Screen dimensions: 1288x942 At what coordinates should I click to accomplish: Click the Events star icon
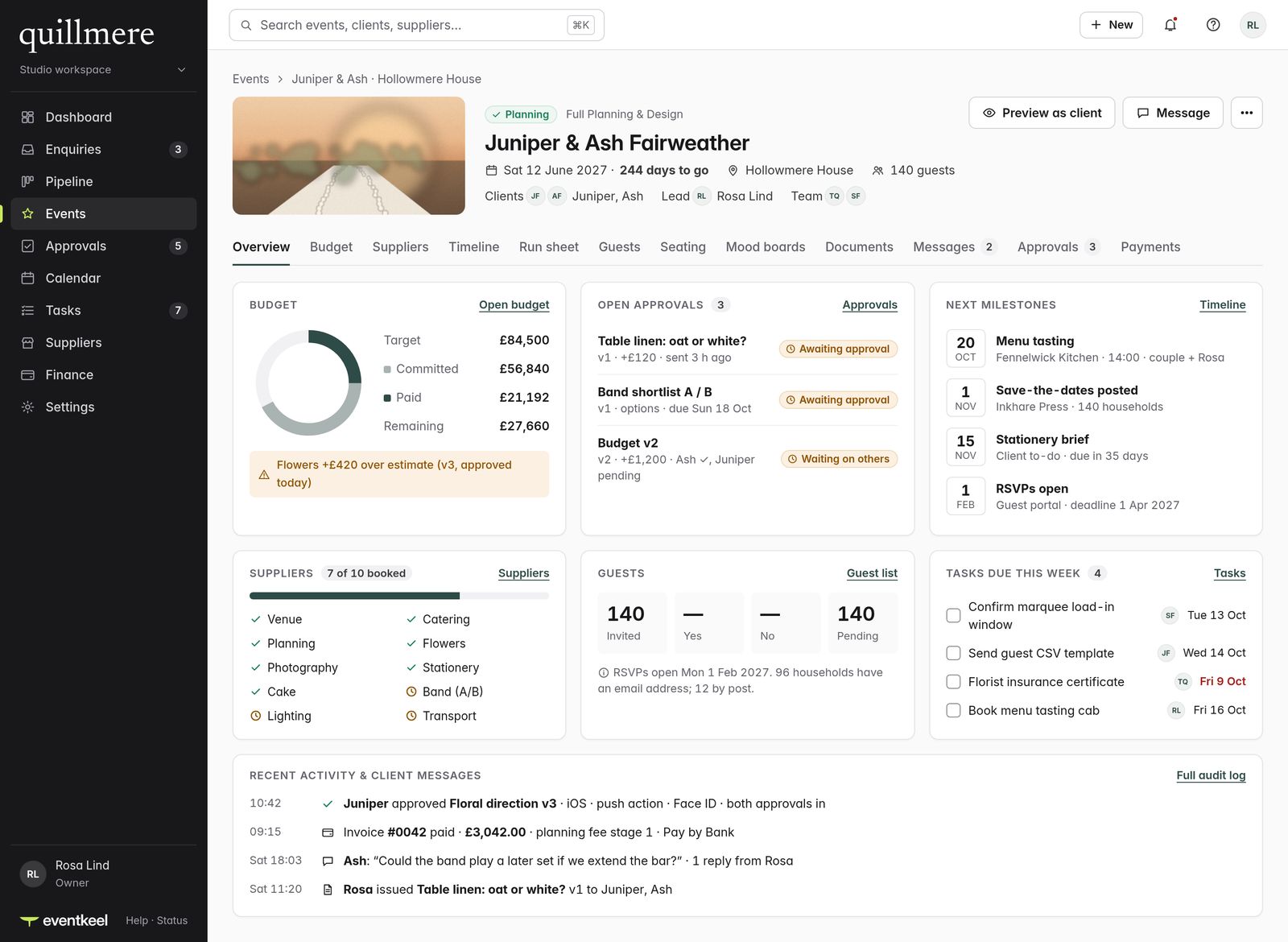click(27, 213)
